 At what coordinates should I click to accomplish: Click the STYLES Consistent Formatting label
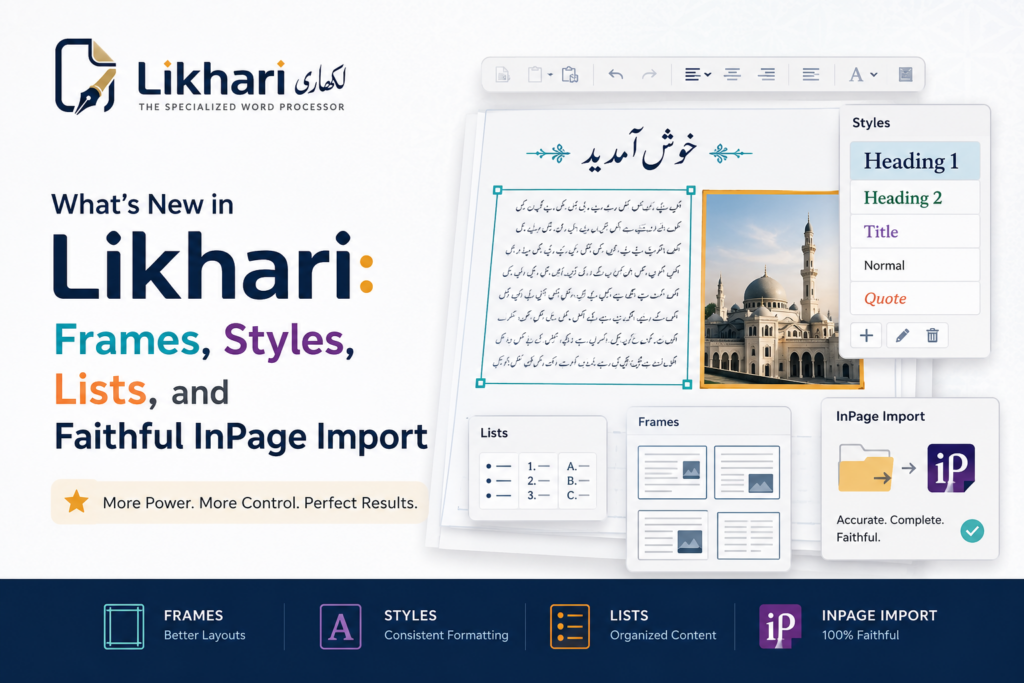[x=446, y=625]
